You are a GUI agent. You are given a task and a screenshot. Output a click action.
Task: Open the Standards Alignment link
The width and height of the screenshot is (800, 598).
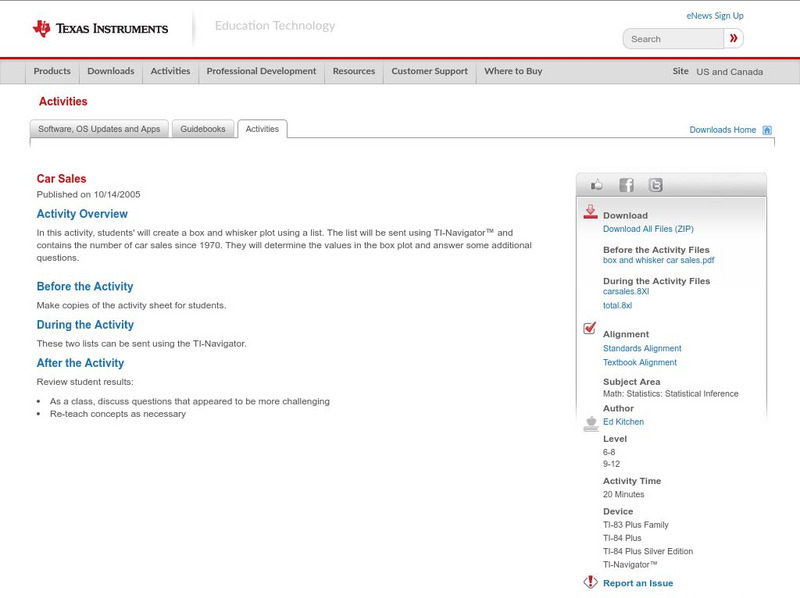(x=642, y=349)
